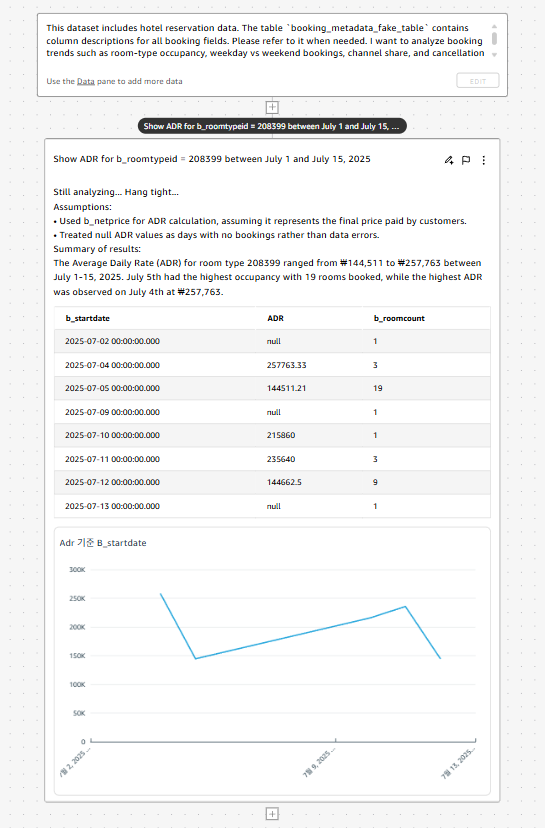The width and height of the screenshot is (545, 828).
Task: Click the b_startdate column header
Action: point(88,318)
